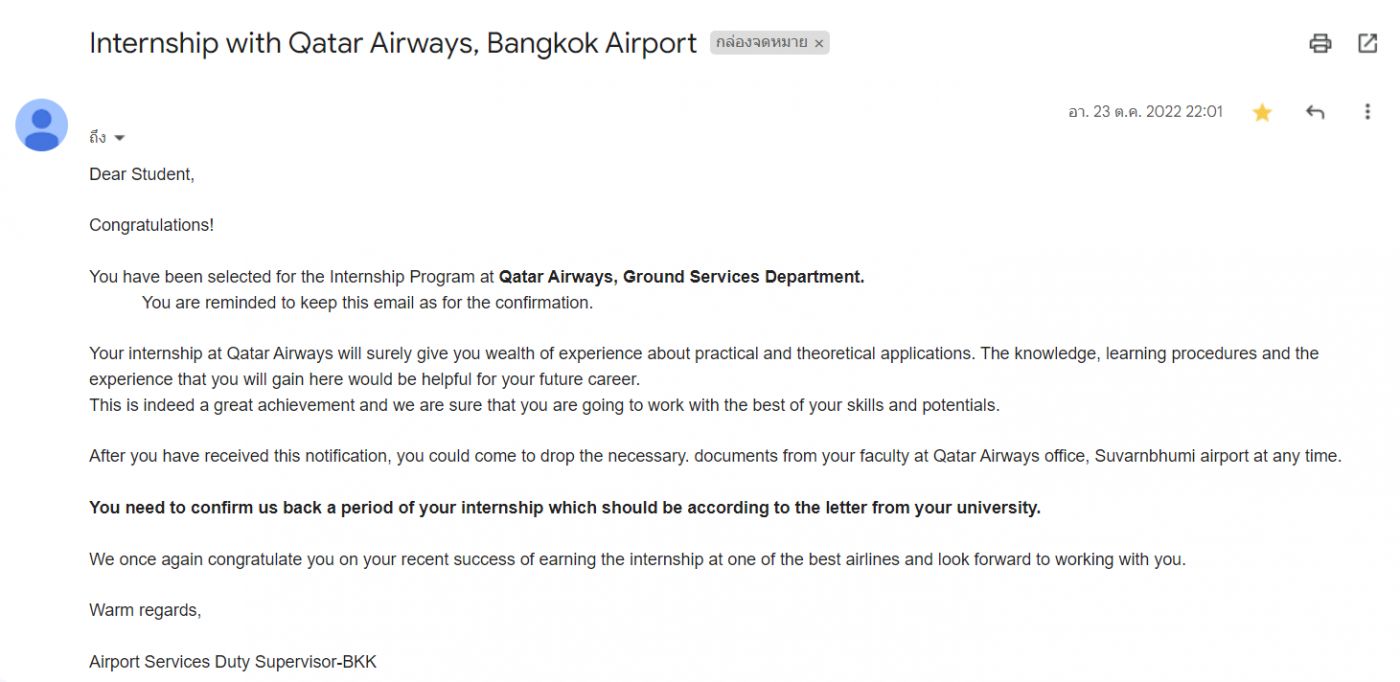Image resolution: width=1400 pixels, height=682 pixels.
Task: Click bold 'Qatar Airways, Ground Services Department.' text
Action: (x=681, y=277)
